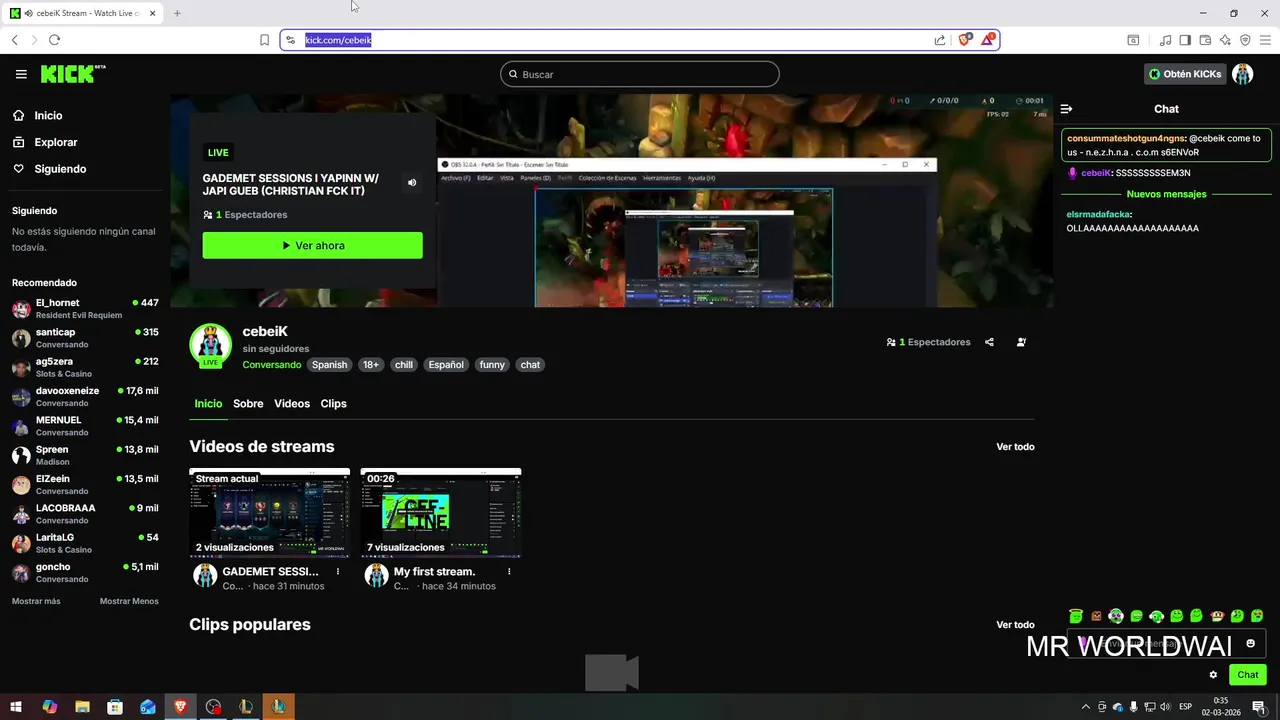The width and height of the screenshot is (1280, 720).
Task: Bookmark this page icon
Action: pyautogui.click(x=264, y=40)
